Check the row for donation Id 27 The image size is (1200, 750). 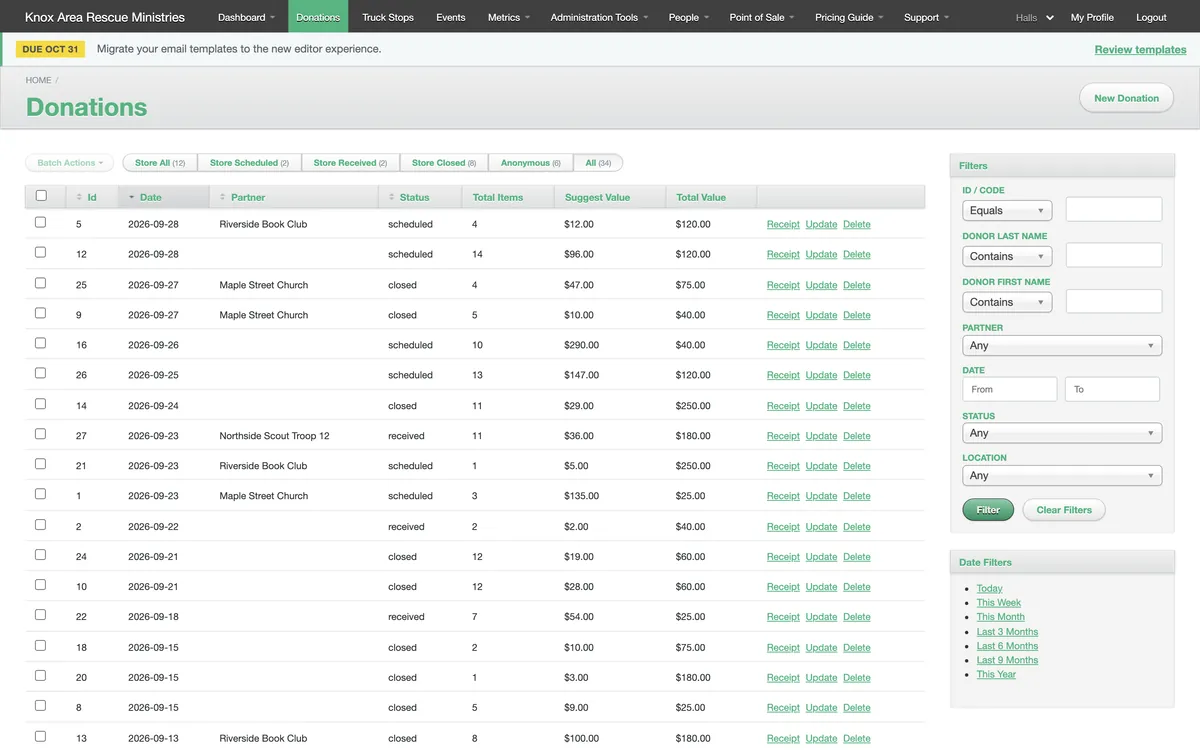pyautogui.click(x=41, y=434)
